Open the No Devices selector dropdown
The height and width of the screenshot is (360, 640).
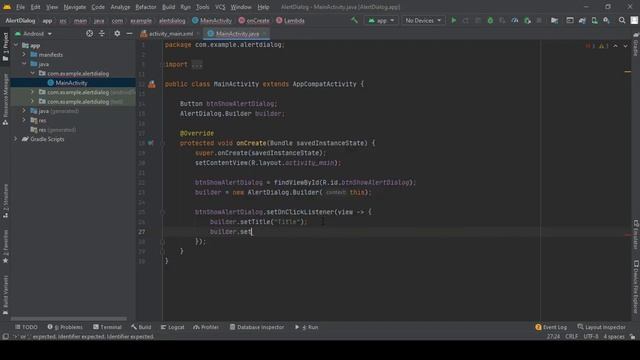click(423, 20)
